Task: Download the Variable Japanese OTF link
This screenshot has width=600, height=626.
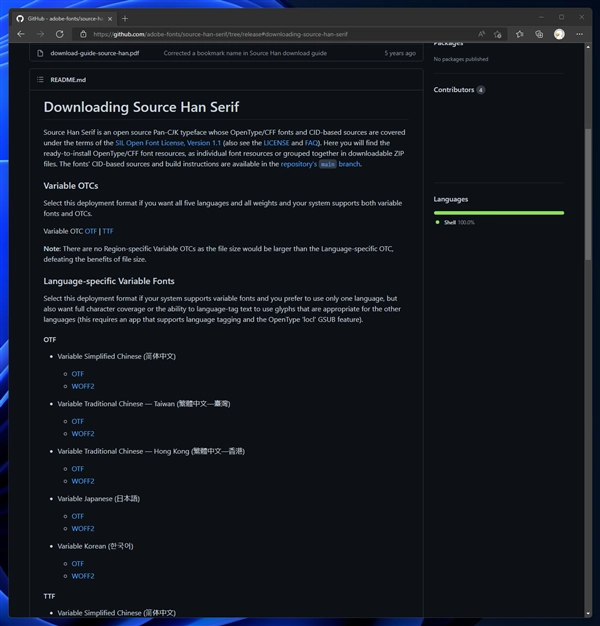Action: [77, 517]
